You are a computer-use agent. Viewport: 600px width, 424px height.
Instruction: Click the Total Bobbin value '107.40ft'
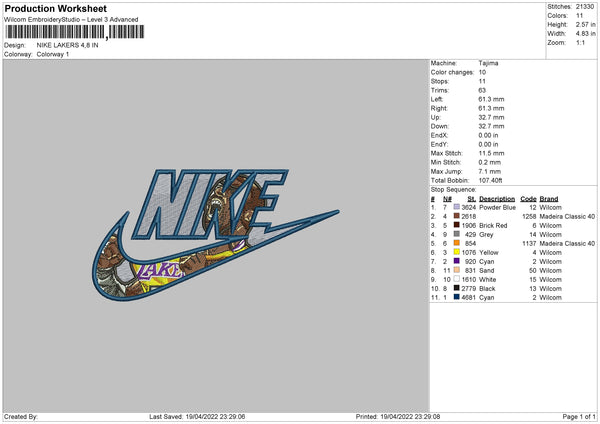tap(491, 180)
